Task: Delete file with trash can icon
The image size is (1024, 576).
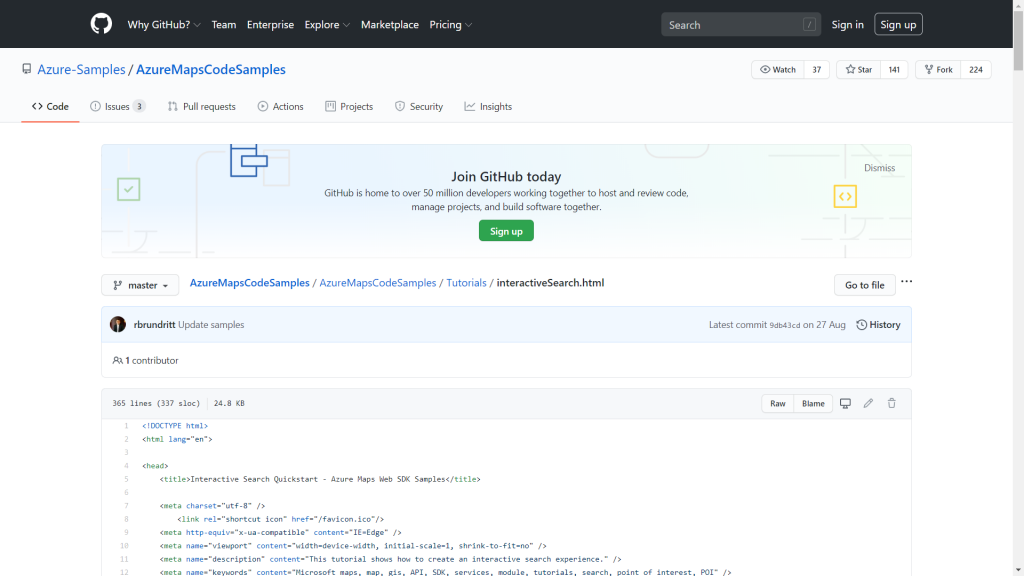Action: pos(891,404)
